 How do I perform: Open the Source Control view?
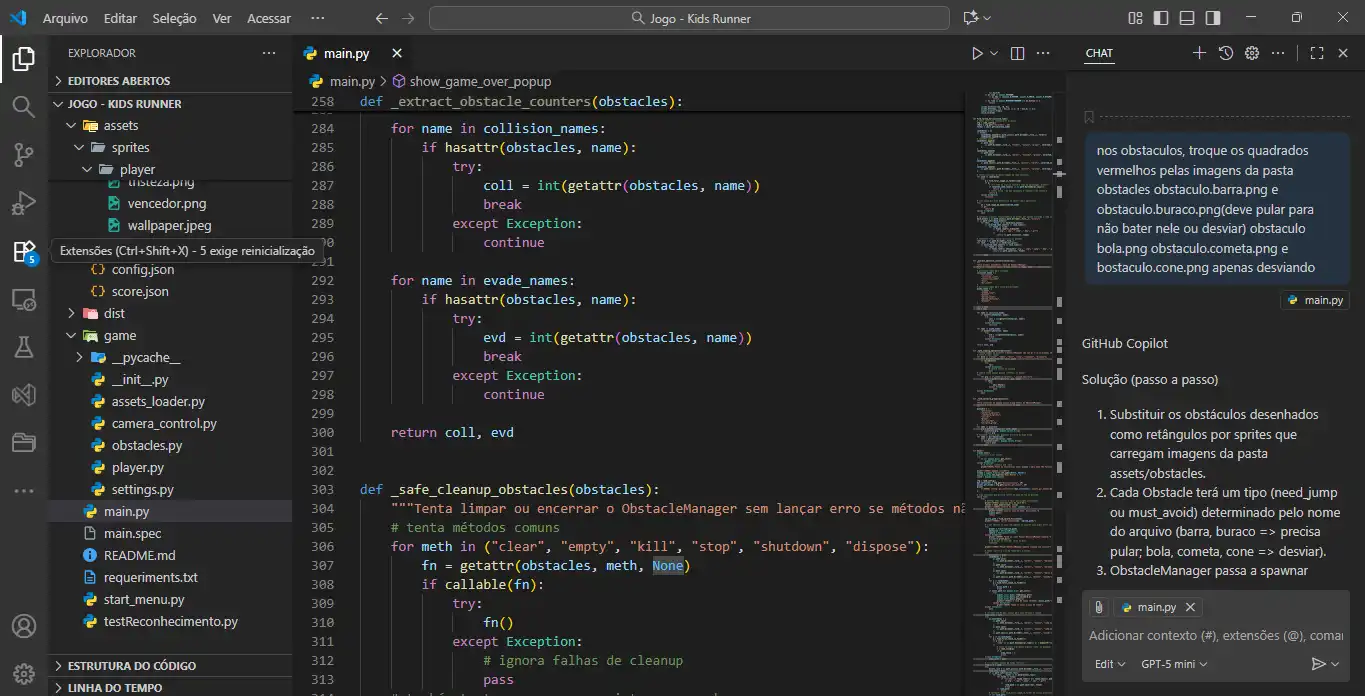(x=23, y=154)
